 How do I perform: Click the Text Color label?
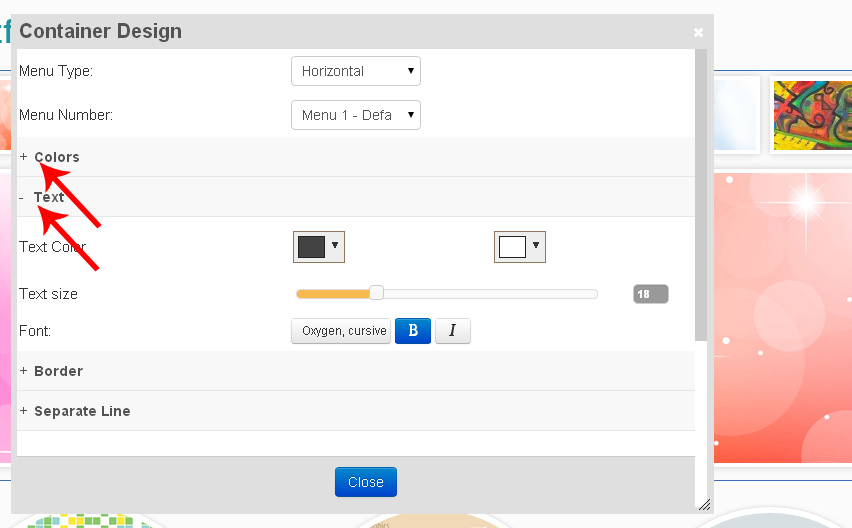tap(52, 247)
